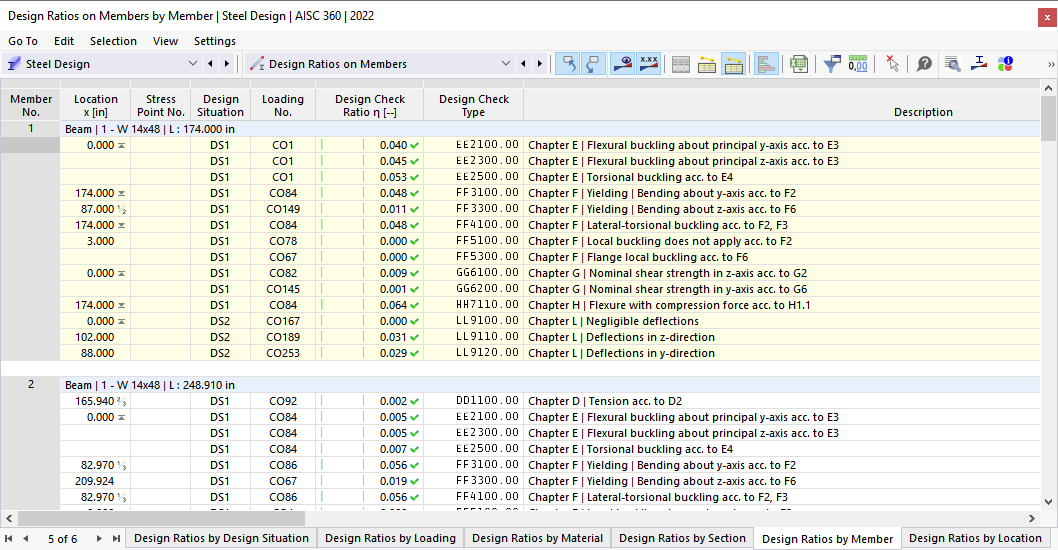This screenshot has width=1058, height=550.
Task: Click the colored circles info icon
Action: tap(1005, 64)
